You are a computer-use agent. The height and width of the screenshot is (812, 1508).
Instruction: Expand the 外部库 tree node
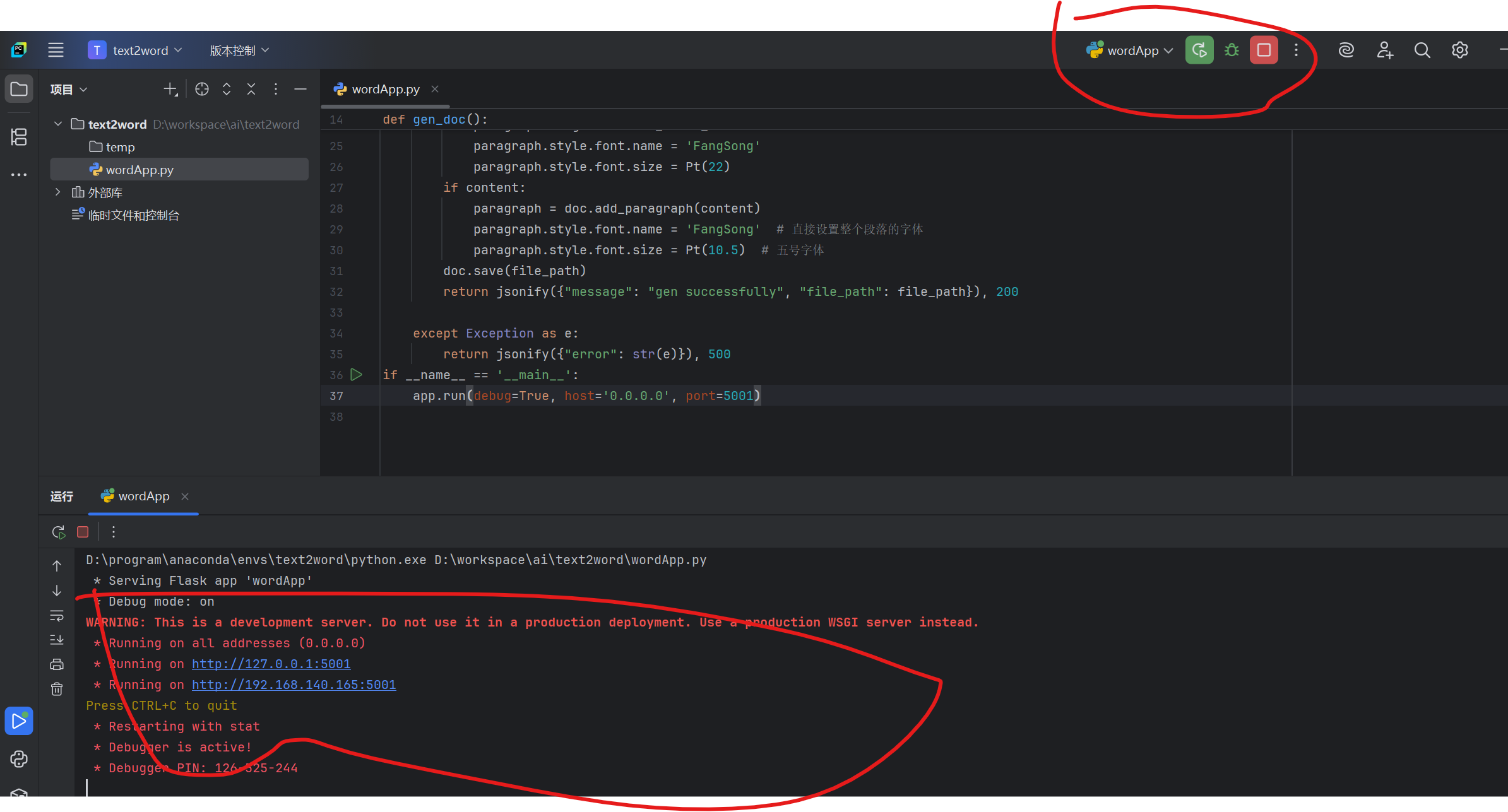(57, 192)
